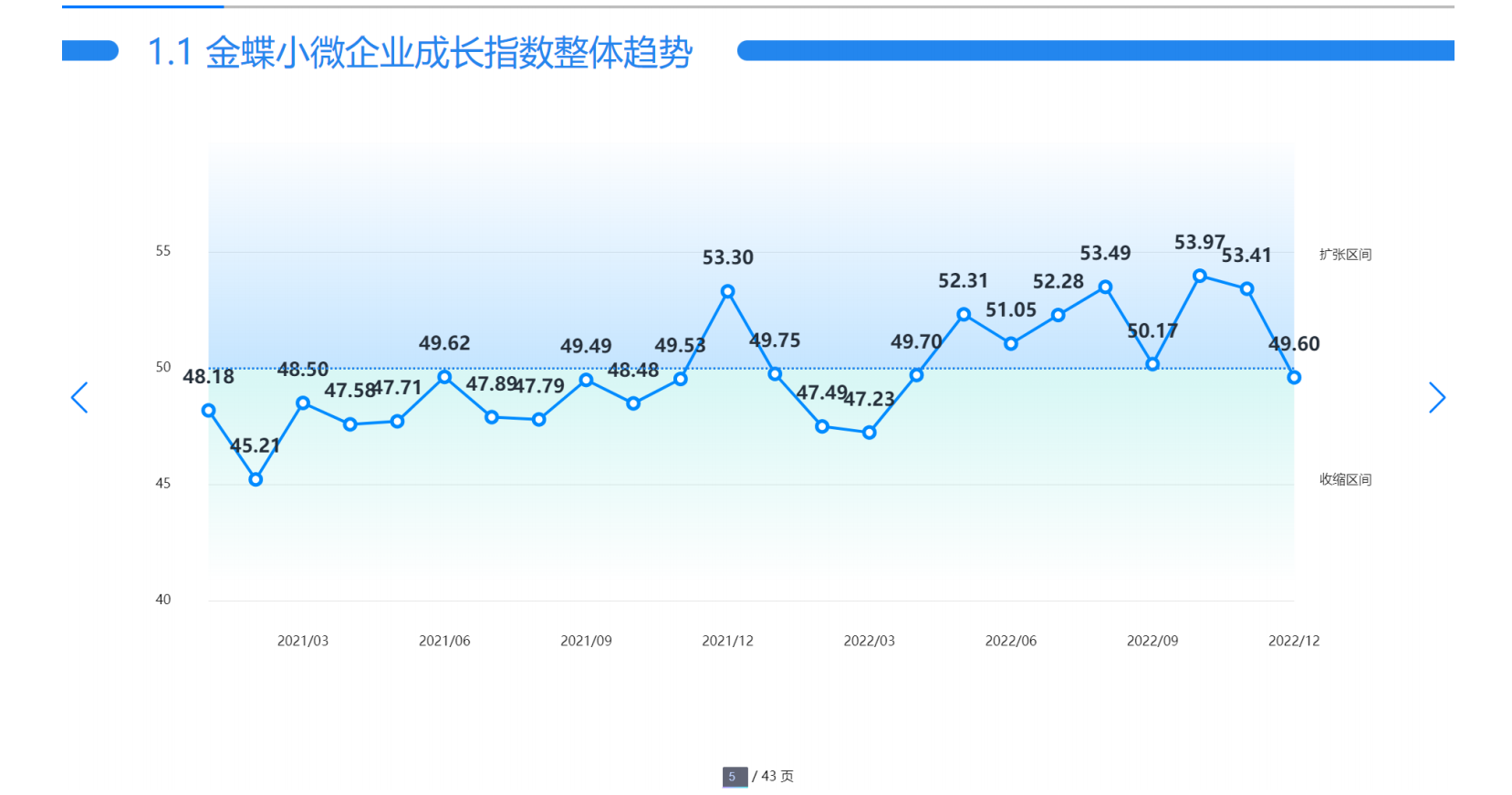Image resolution: width=1512 pixels, height=795 pixels.
Task: Click the data point labeled 49.53
Action: click(681, 379)
